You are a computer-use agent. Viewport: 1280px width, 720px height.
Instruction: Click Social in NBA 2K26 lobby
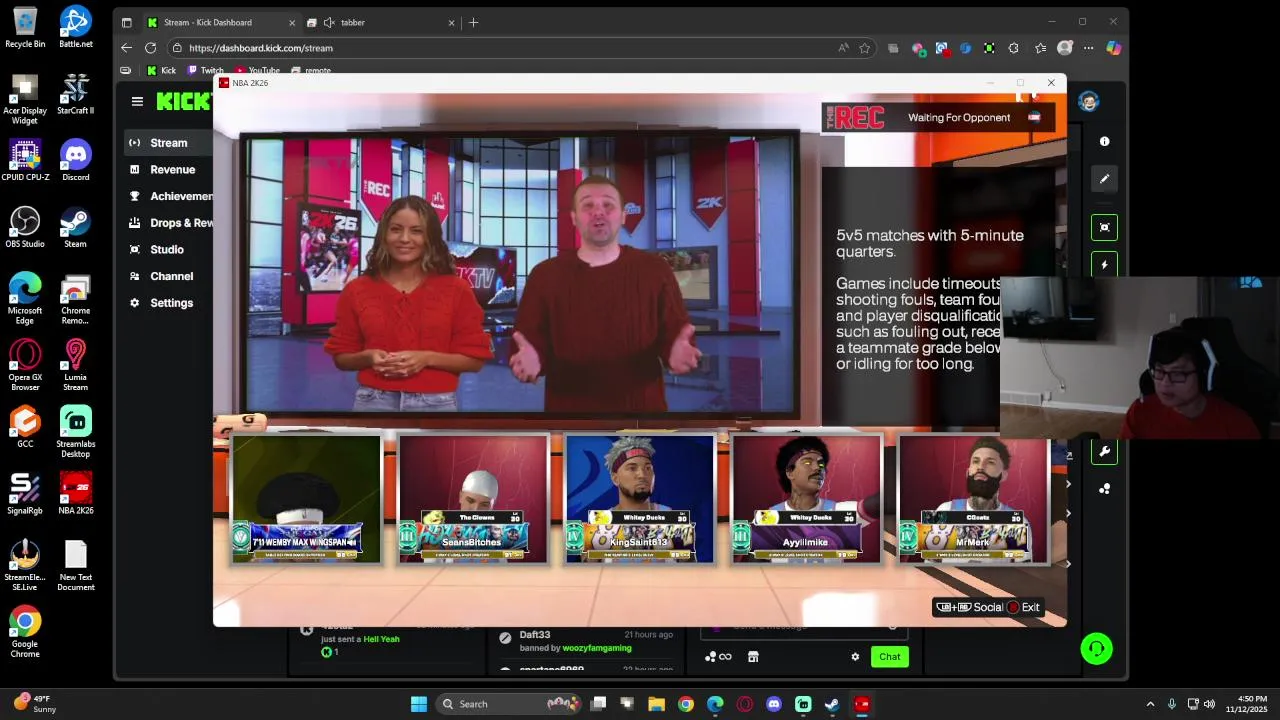pos(970,607)
